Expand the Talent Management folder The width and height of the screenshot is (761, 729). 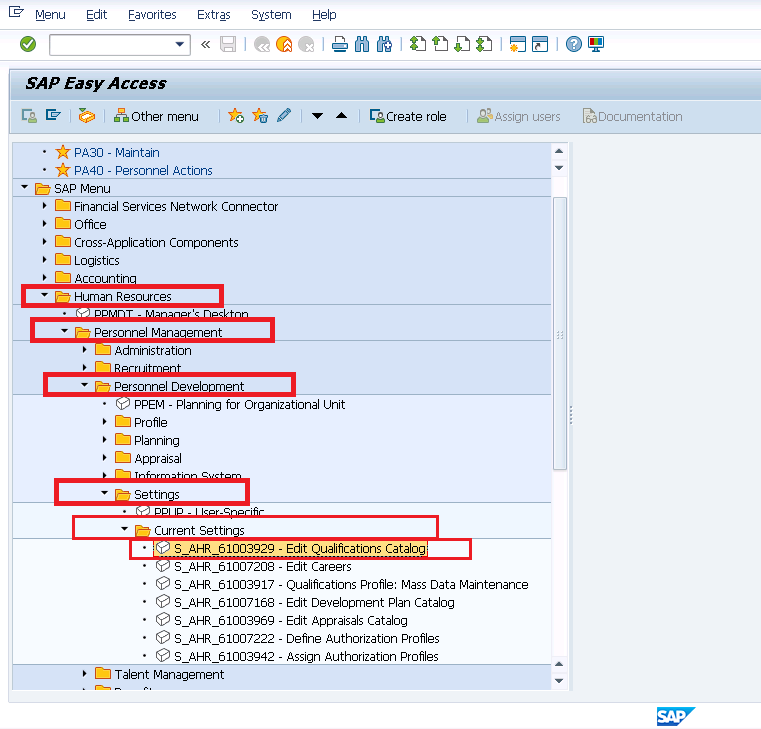tap(85, 674)
